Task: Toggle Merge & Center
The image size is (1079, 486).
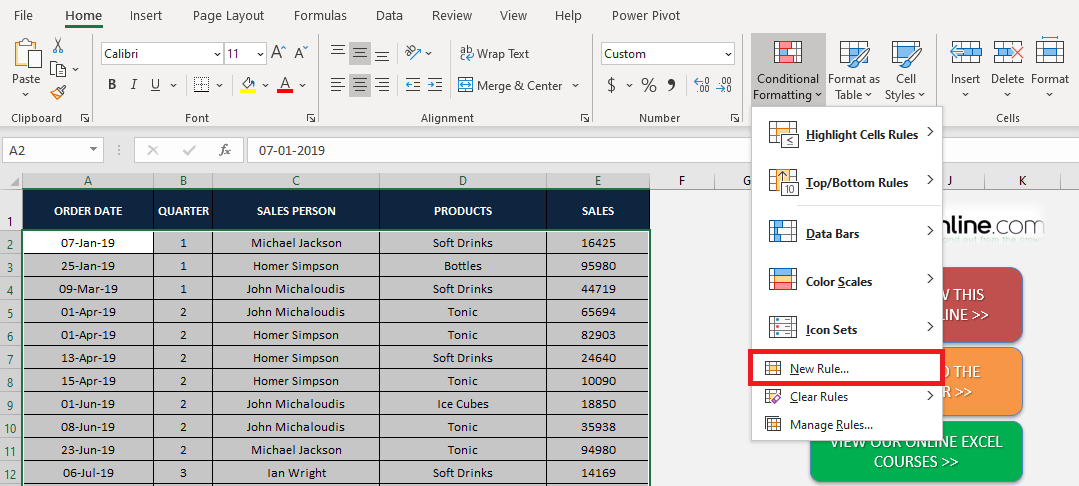Action: coord(510,85)
